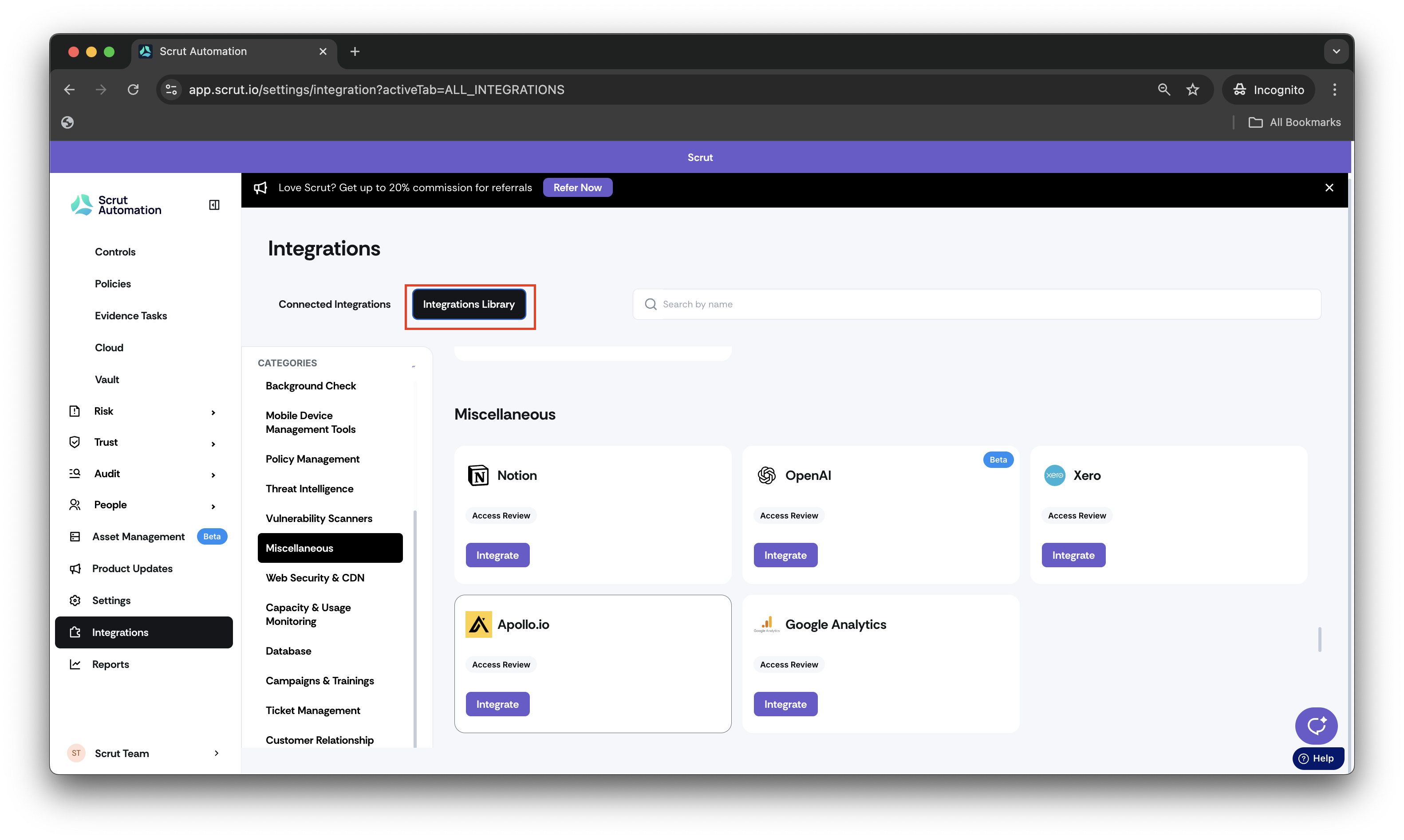Screen dimensions: 1404x840
Task: Open the Scrut Team account menu
Action: point(144,753)
